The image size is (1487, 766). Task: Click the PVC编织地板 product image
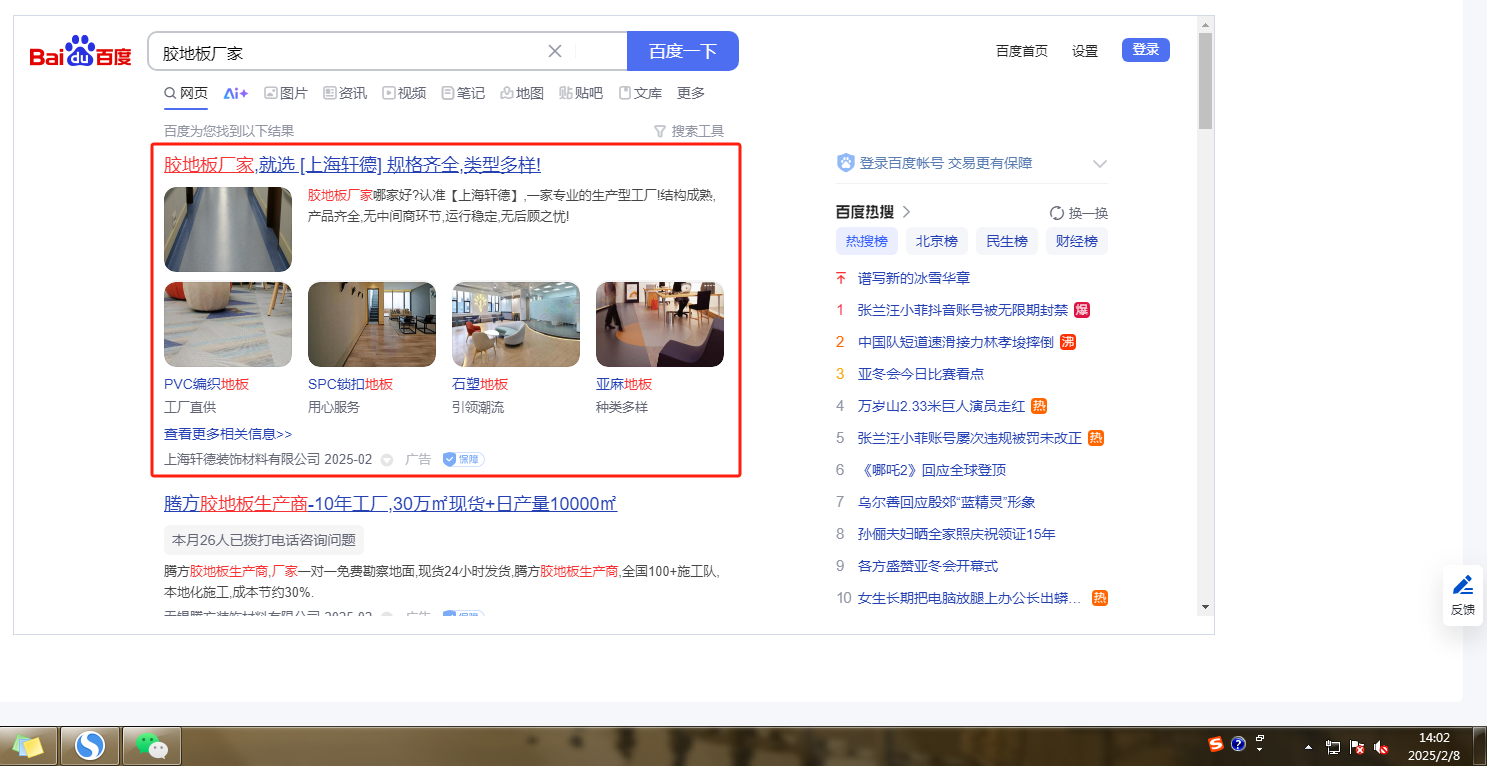pos(228,324)
